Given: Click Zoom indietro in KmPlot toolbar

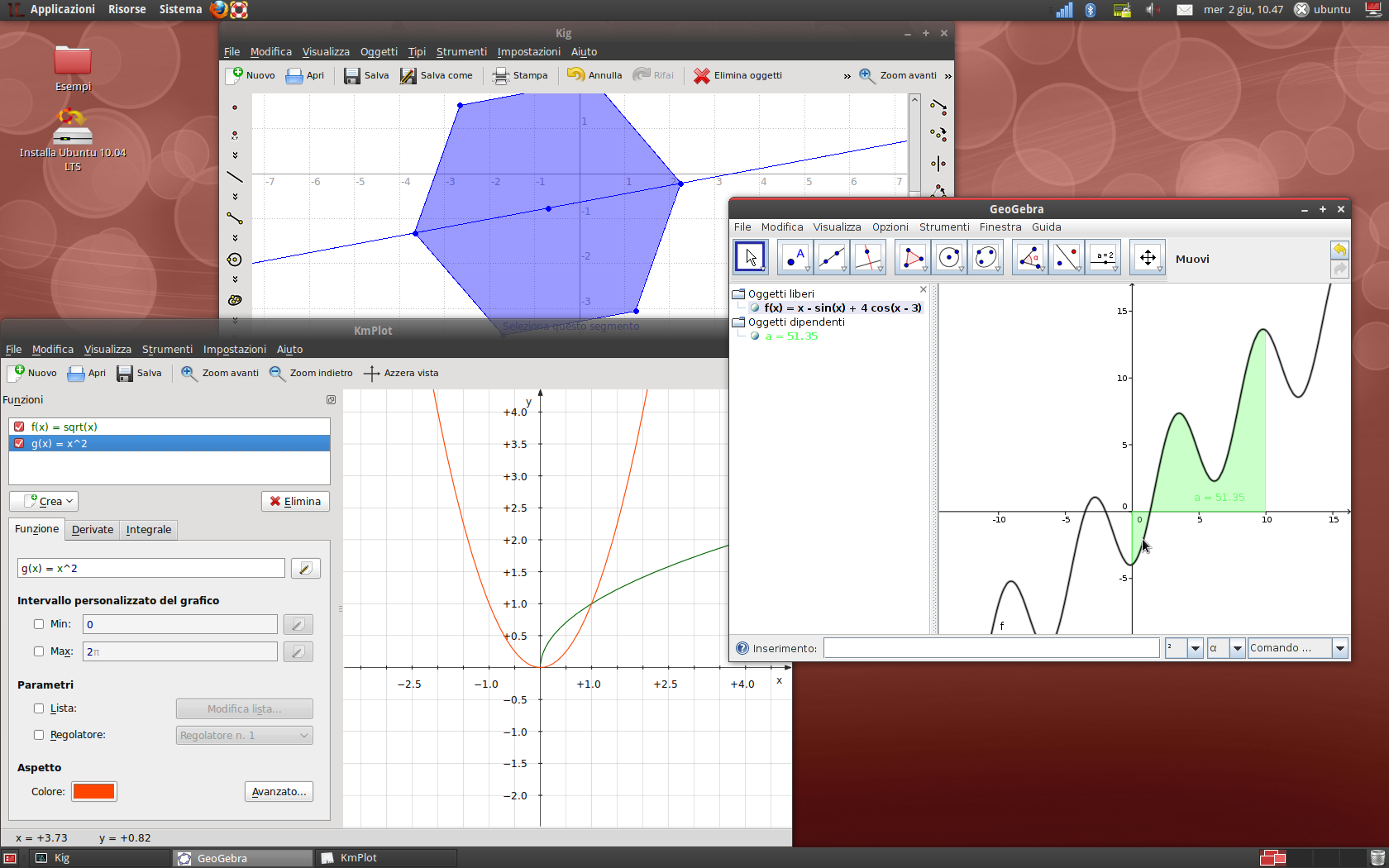Looking at the screenshot, I should coord(312,373).
